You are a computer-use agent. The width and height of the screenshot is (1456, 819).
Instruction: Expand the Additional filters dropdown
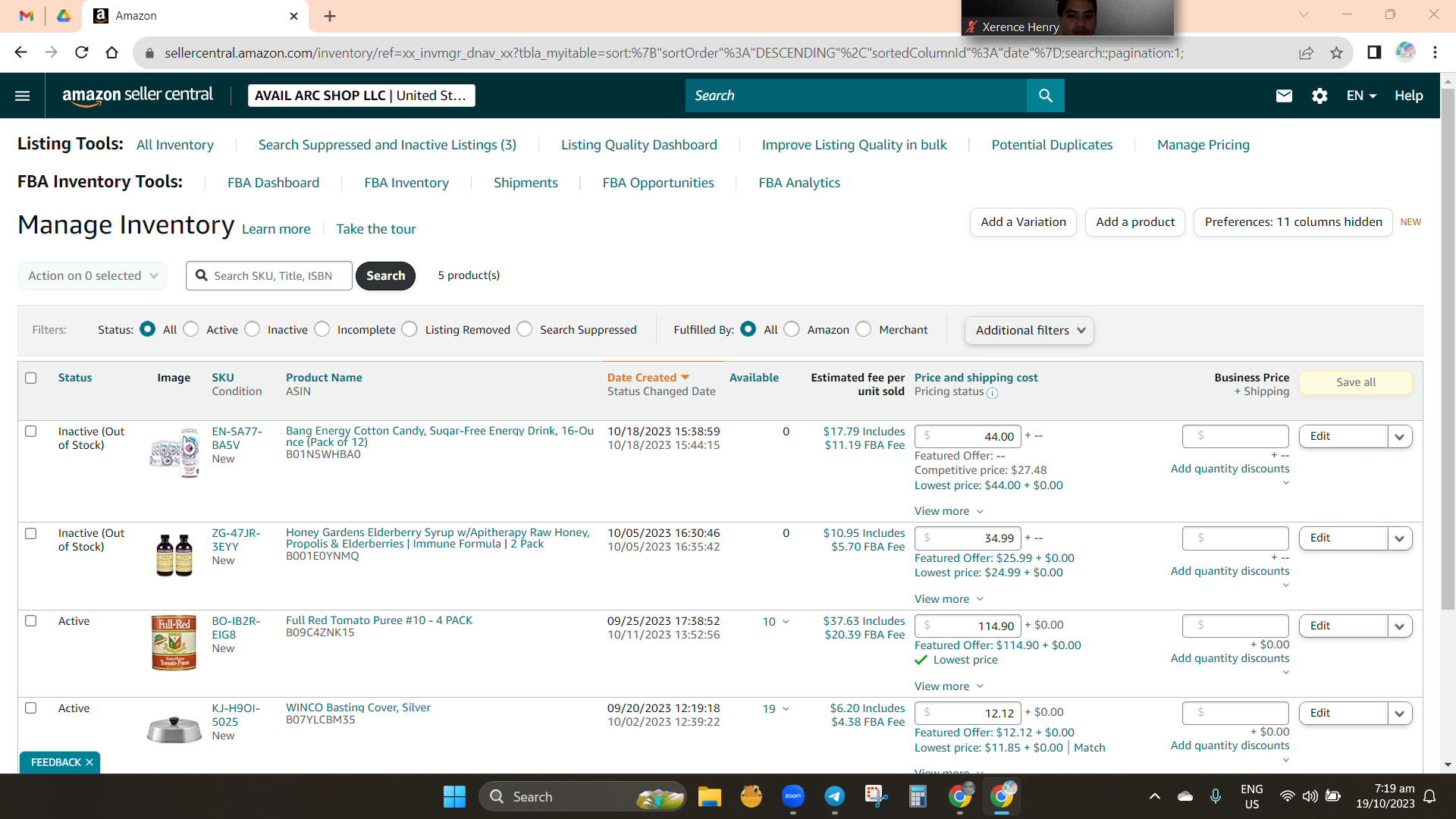(1029, 330)
